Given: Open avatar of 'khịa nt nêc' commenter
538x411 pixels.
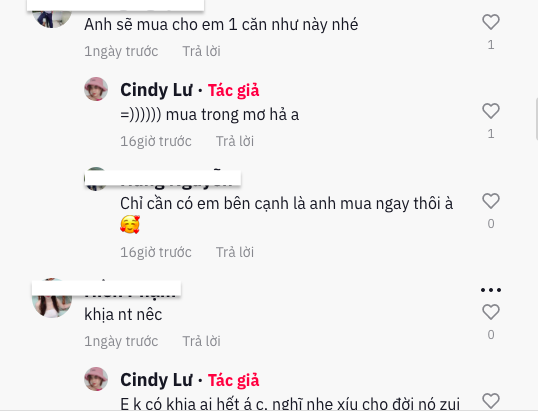Looking at the screenshot, I should (52, 302).
